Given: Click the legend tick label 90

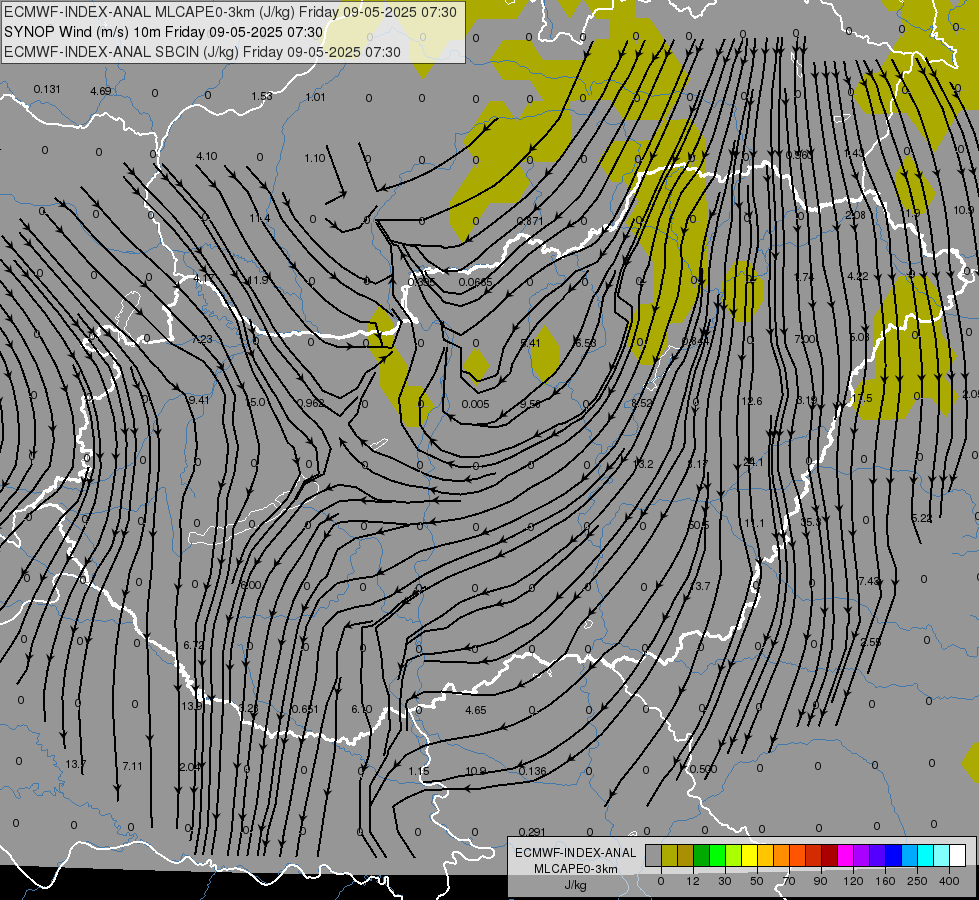Looking at the screenshot, I should pyautogui.click(x=820, y=881).
